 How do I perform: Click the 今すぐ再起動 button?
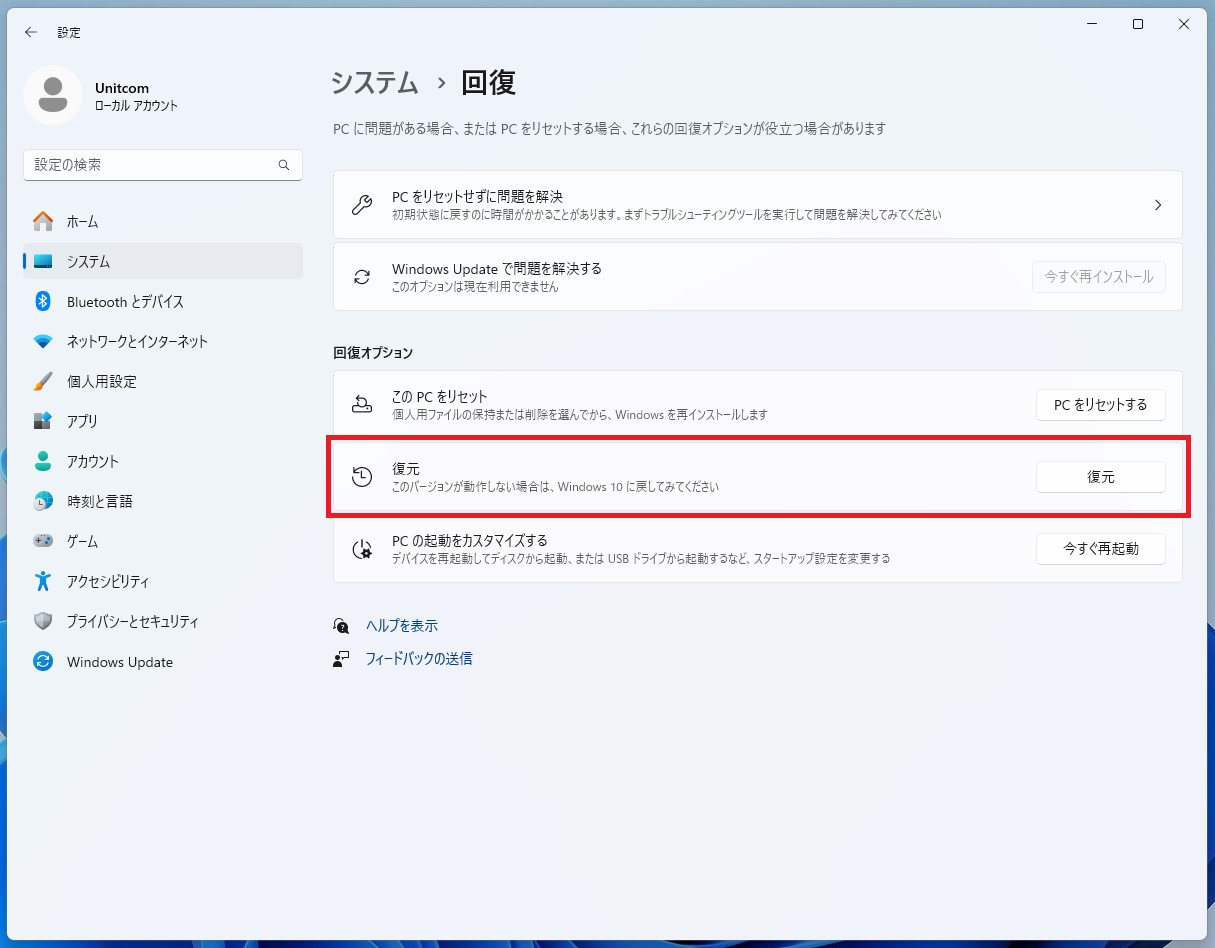tap(1101, 549)
